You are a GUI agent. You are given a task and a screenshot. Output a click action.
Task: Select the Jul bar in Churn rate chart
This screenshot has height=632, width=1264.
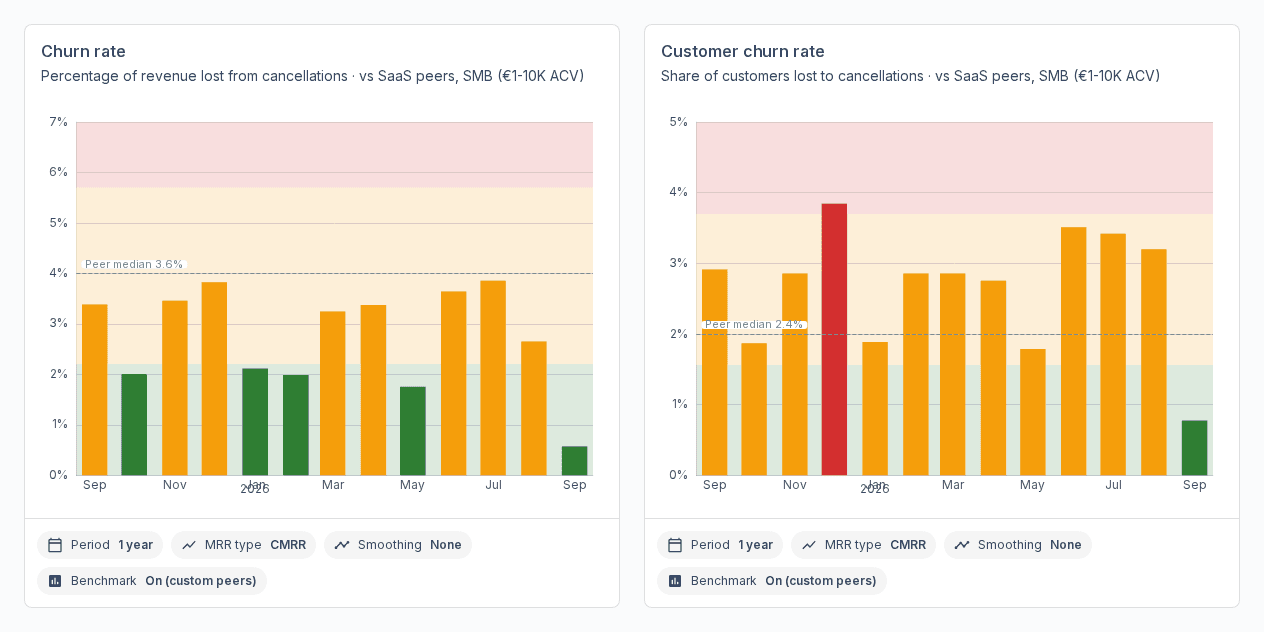pos(493,378)
